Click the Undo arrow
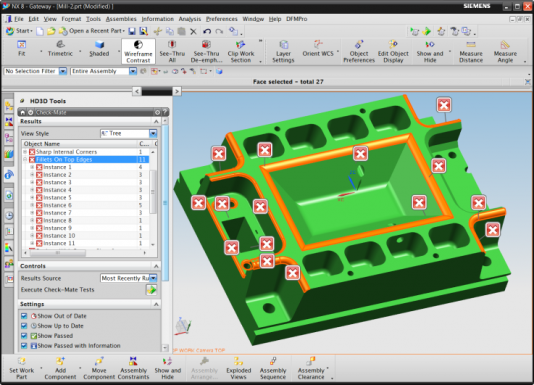 [x=207, y=31]
